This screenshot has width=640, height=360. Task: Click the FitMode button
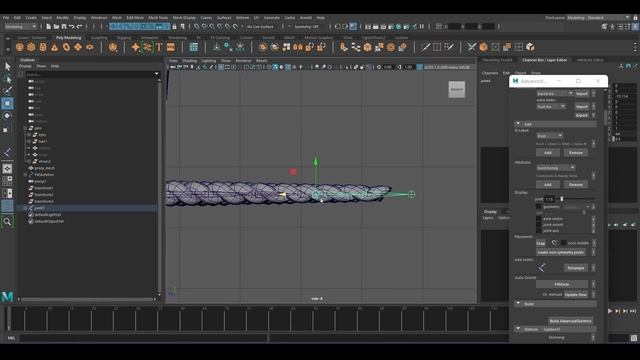point(562,284)
